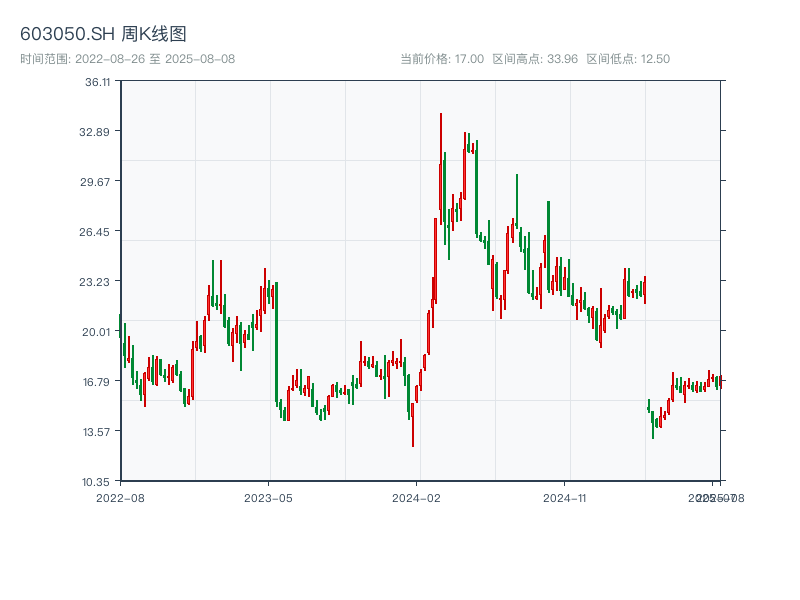
Task: Click the 26.45 y-axis tick label
Action: 97,232
